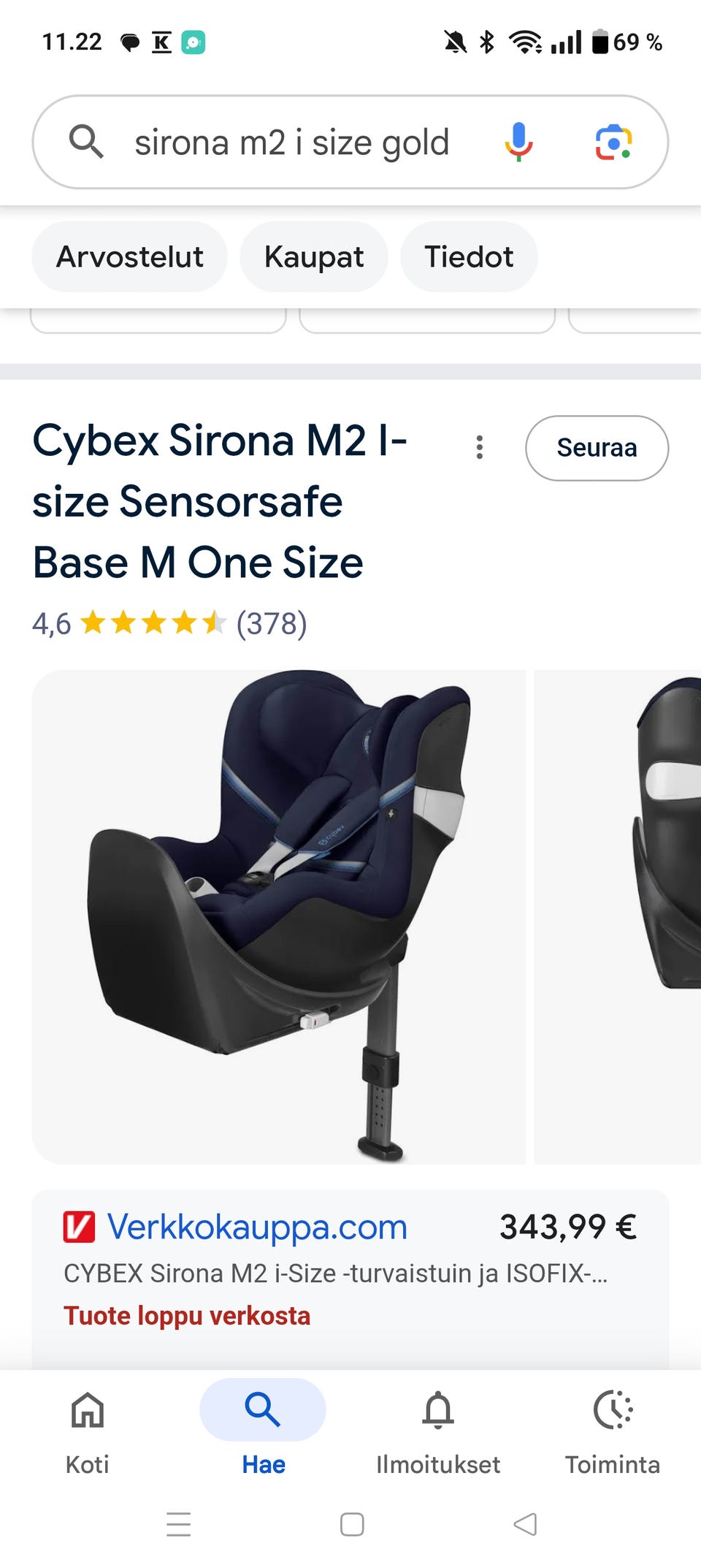Viewport: 701px width, 1568px height.
Task: Toggle Seuraa follow button for product
Action: [597, 448]
